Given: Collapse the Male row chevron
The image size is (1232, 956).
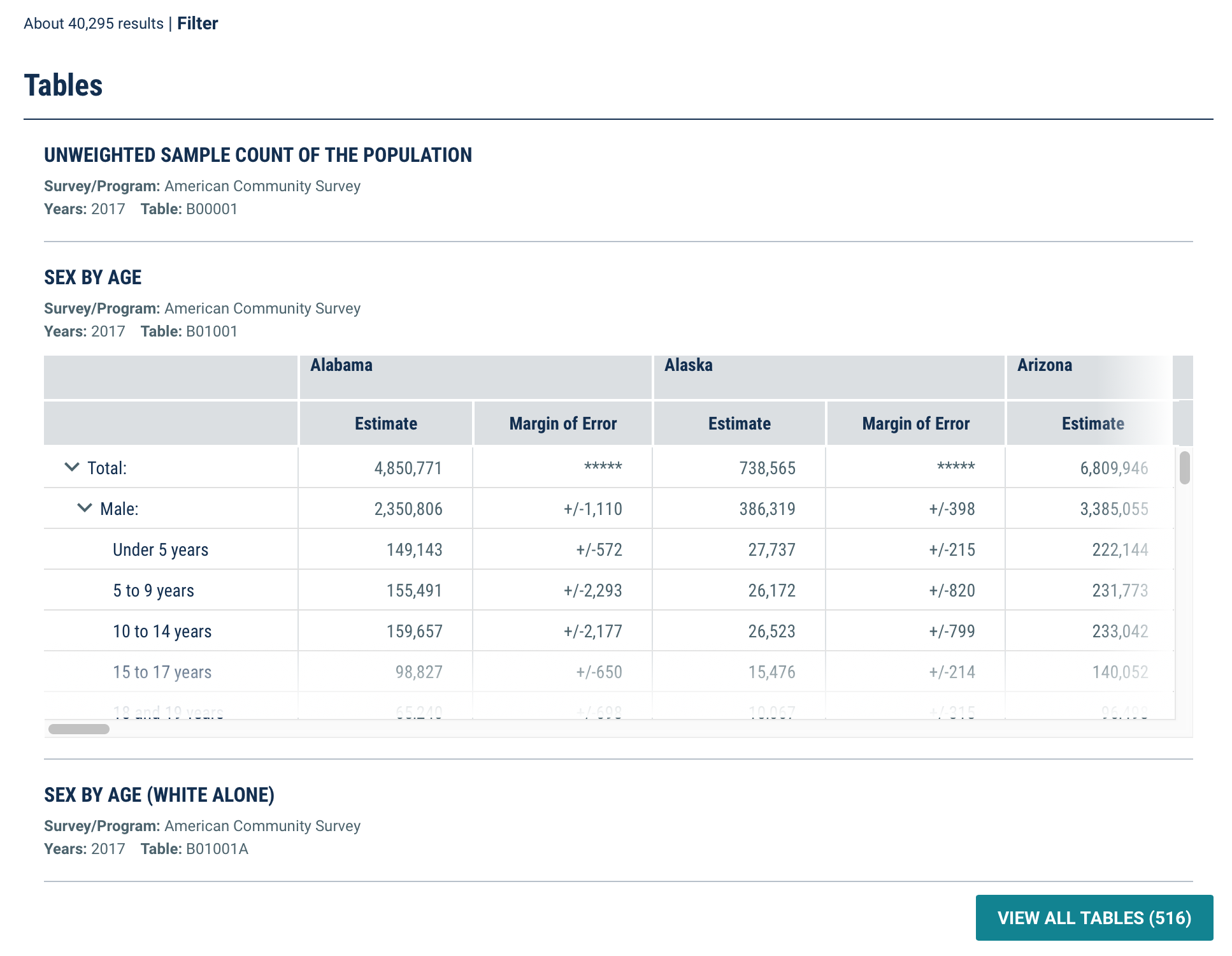Looking at the screenshot, I should (x=84, y=508).
